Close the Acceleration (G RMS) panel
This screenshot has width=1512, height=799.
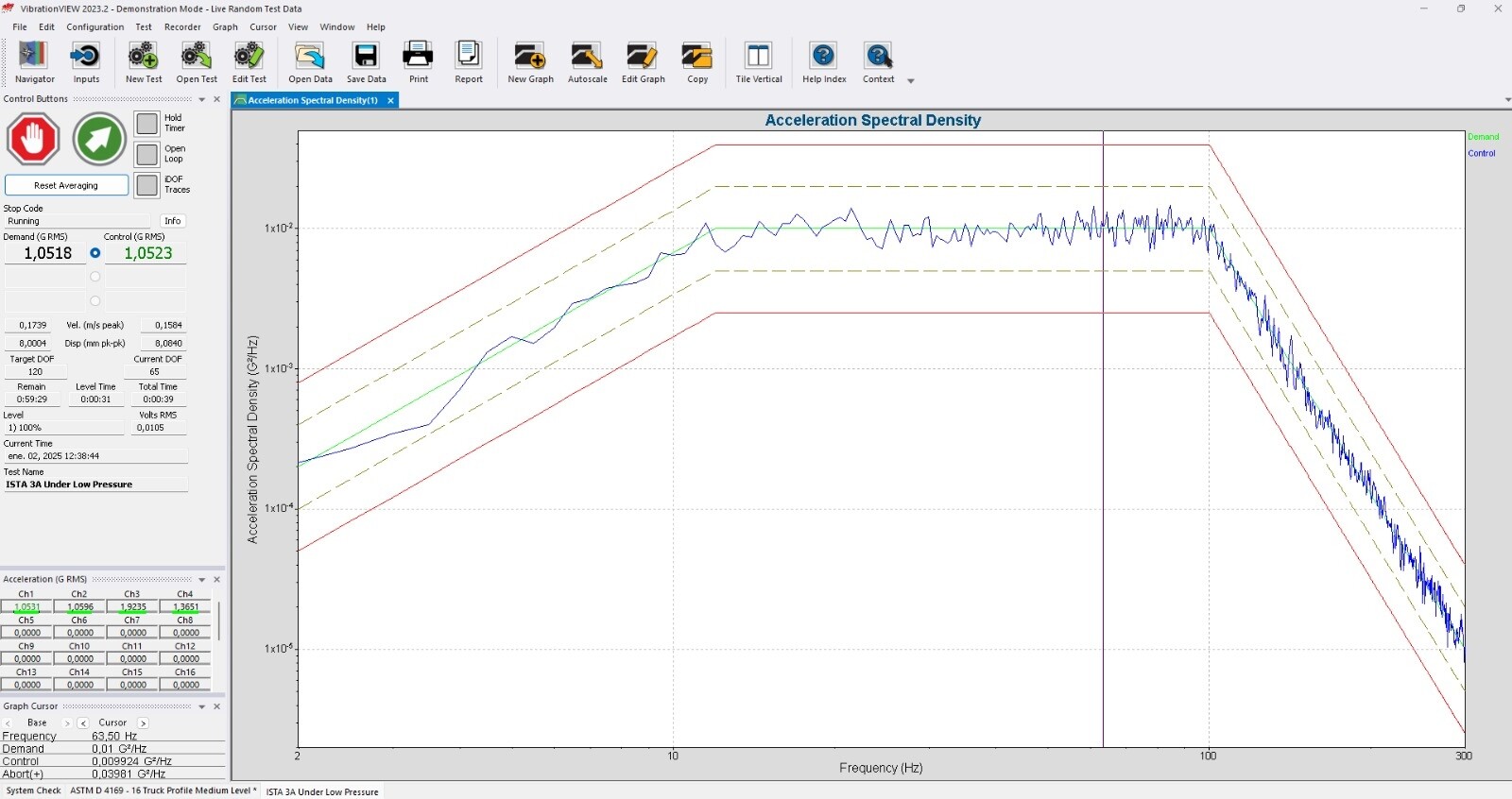pyautogui.click(x=216, y=580)
